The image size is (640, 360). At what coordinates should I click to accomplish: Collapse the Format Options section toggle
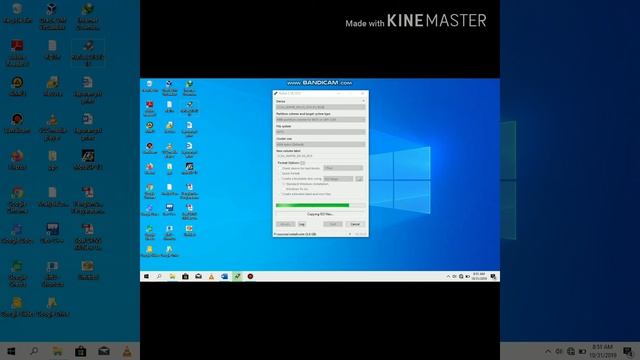(302, 163)
